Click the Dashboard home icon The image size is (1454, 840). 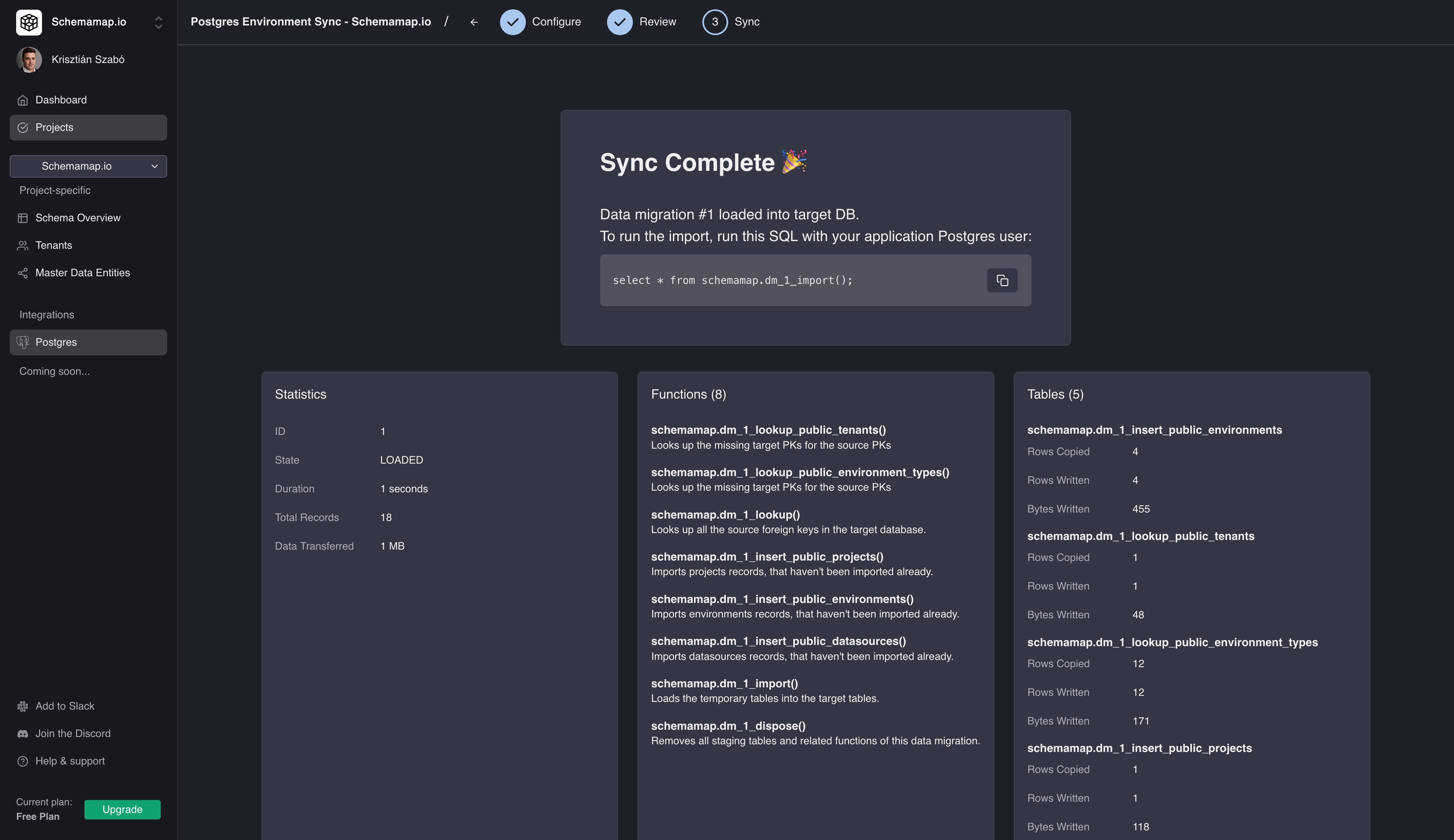tap(23, 101)
